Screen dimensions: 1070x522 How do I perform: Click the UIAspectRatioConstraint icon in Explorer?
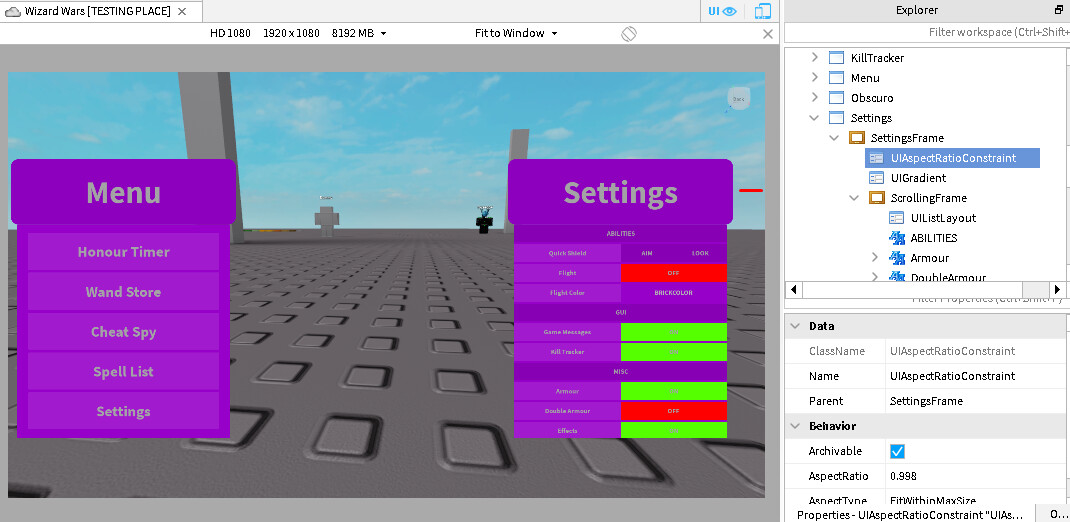tap(876, 158)
